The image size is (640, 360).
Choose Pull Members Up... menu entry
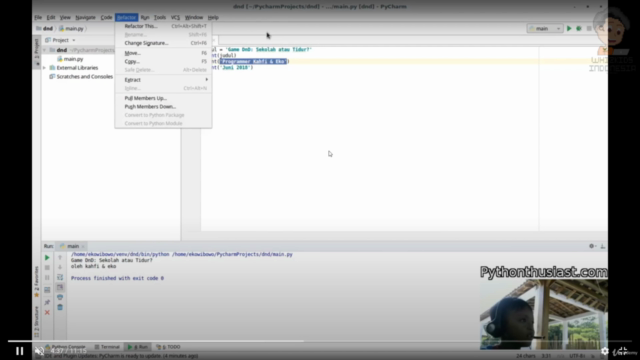163,98
